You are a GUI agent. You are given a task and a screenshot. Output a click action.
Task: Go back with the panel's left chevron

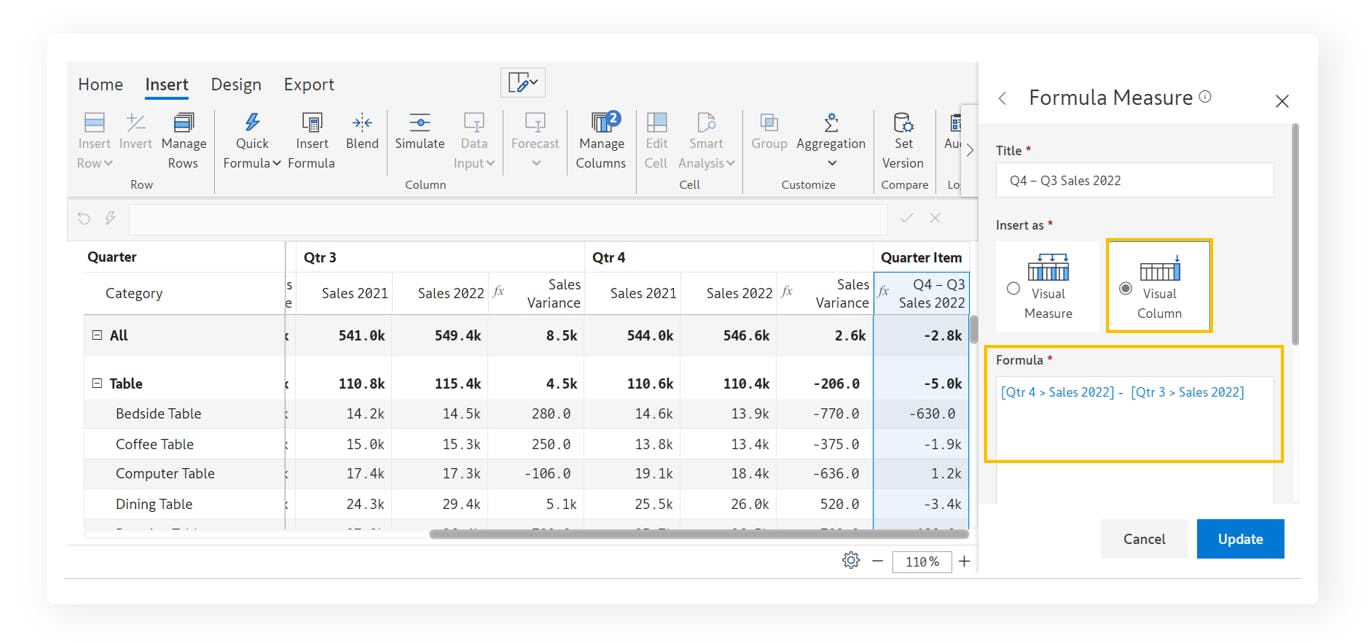[x=1003, y=98]
